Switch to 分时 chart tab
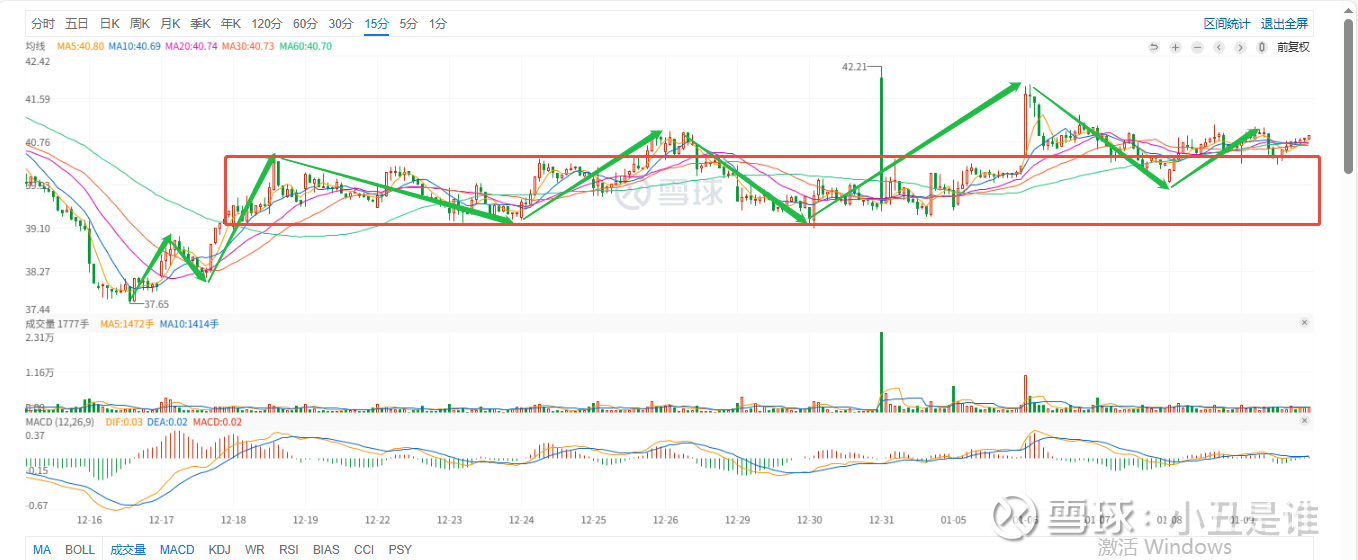 (43, 23)
